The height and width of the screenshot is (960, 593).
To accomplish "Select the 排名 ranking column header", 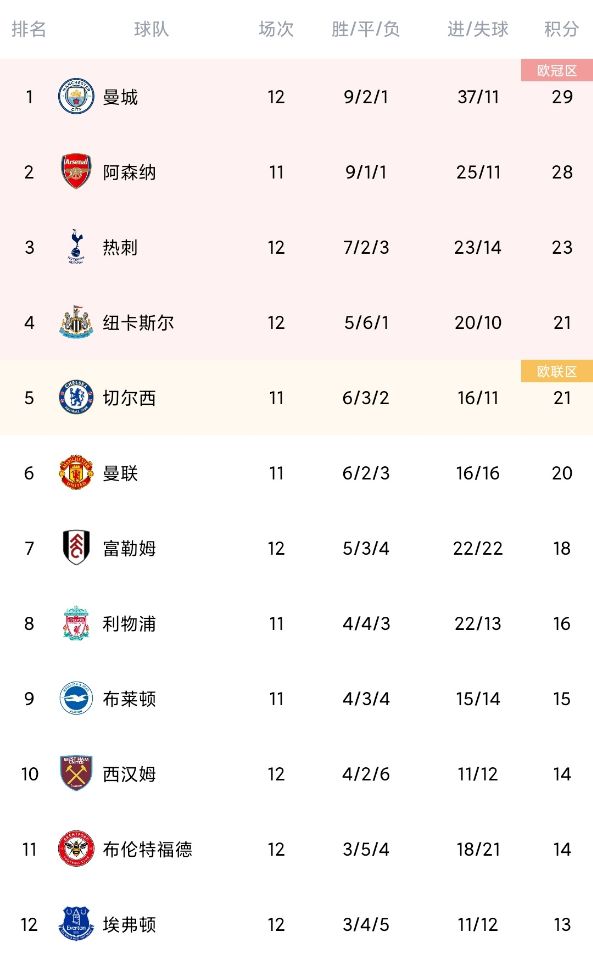I will [29, 29].
